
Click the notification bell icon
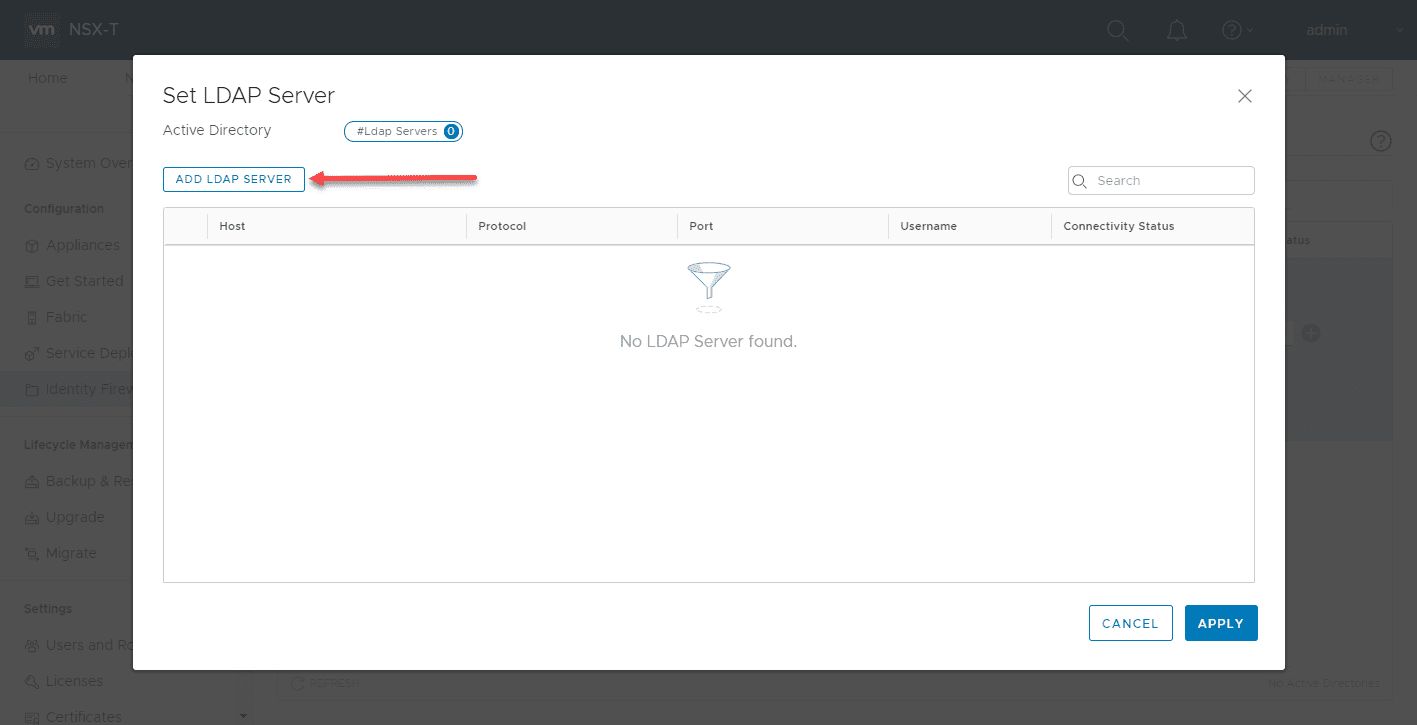coord(1176,30)
